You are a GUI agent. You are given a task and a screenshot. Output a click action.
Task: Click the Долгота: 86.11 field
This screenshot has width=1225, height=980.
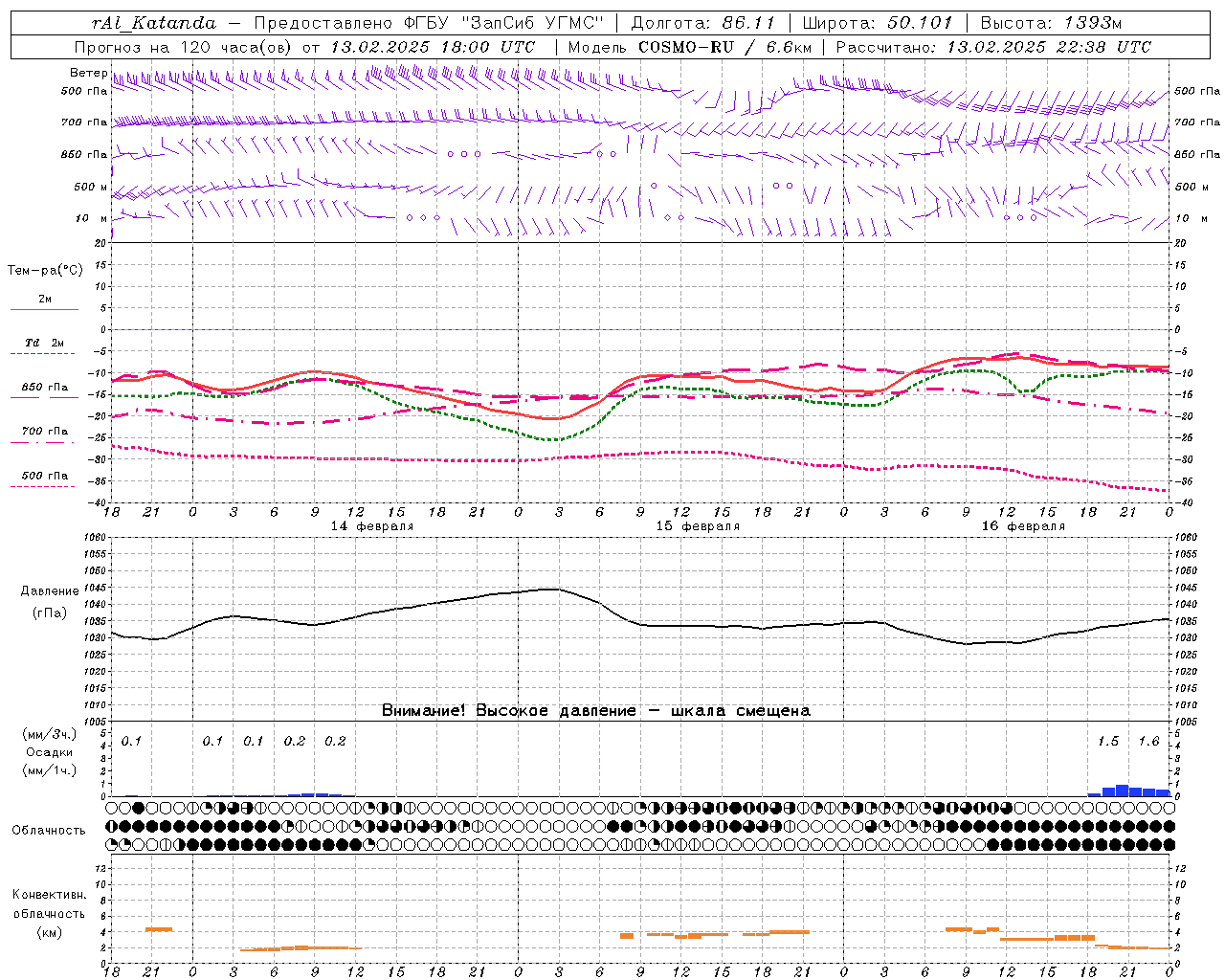pyautogui.click(x=703, y=23)
